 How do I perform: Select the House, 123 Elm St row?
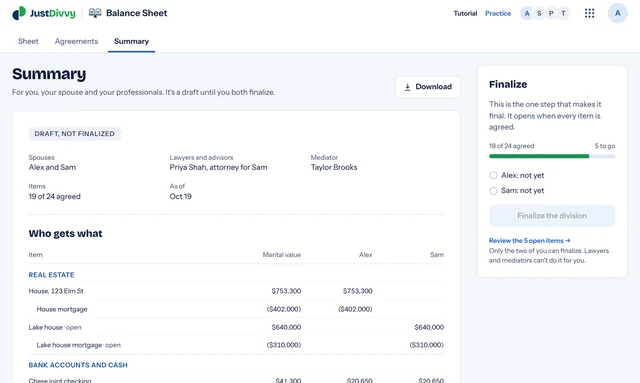point(236,291)
